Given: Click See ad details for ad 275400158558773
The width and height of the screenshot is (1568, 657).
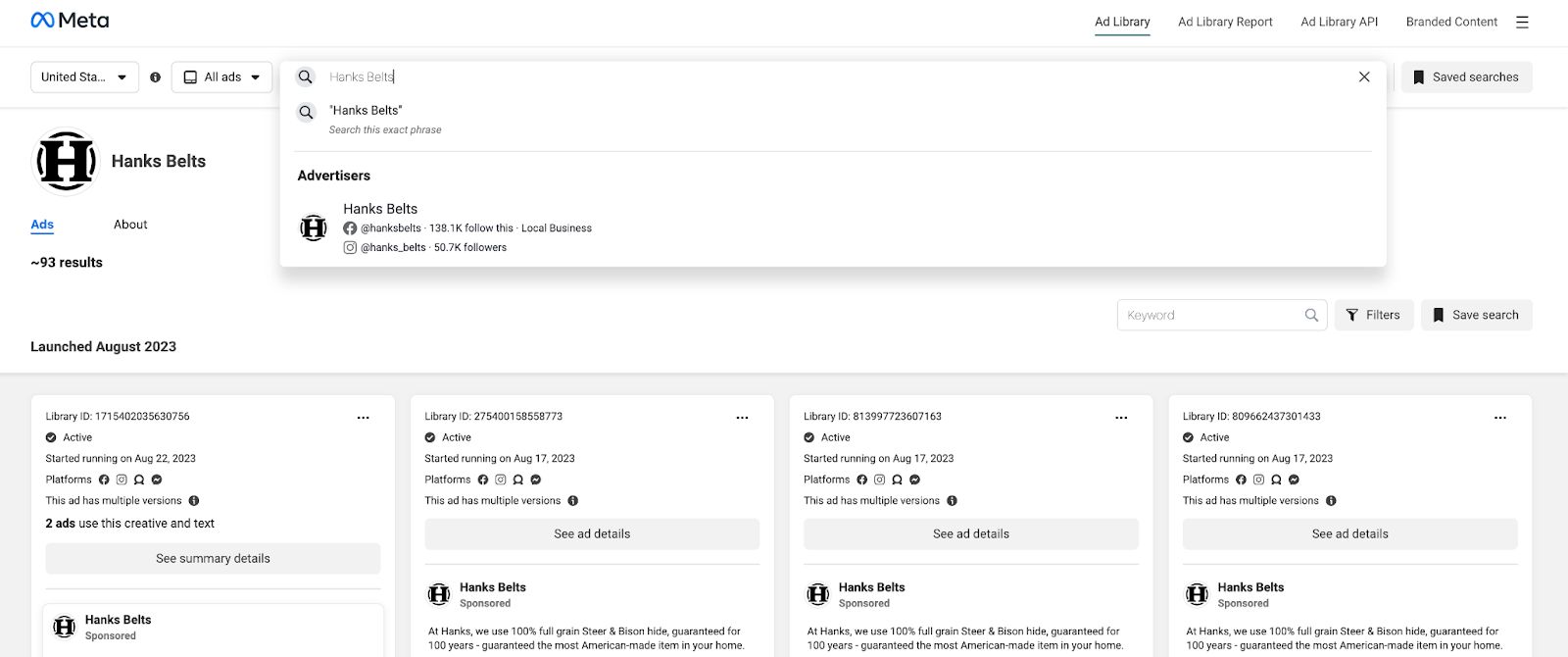Looking at the screenshot, I should click(592, 534).
